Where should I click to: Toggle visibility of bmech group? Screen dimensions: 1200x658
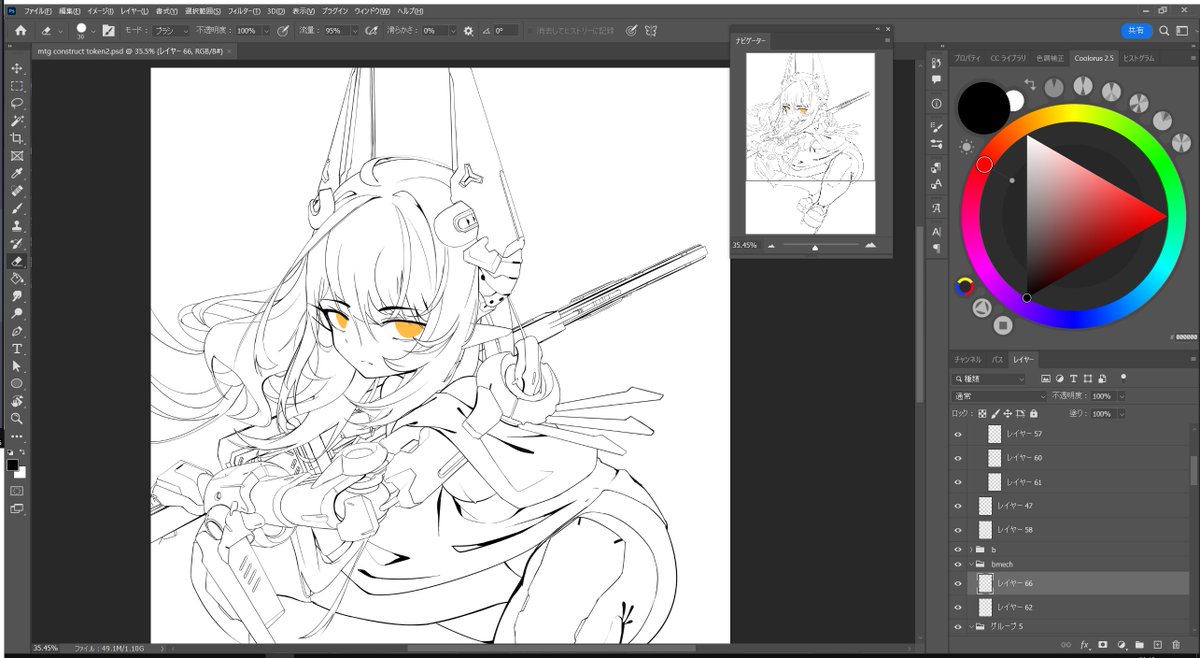coord(958,564)
